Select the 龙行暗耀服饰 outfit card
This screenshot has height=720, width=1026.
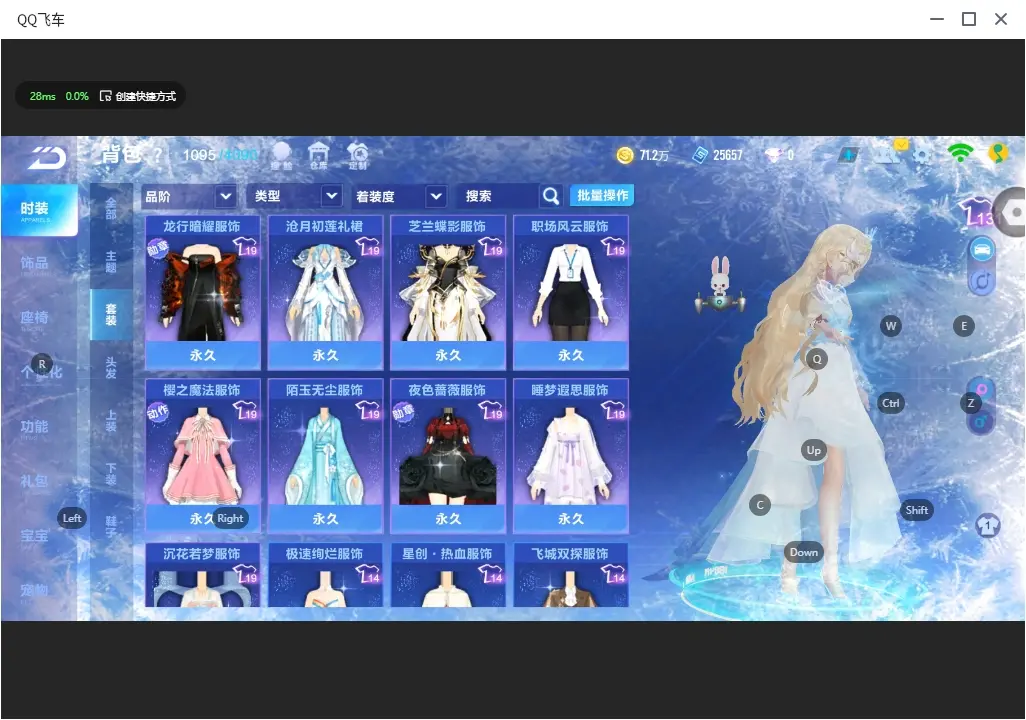(202, 292)
